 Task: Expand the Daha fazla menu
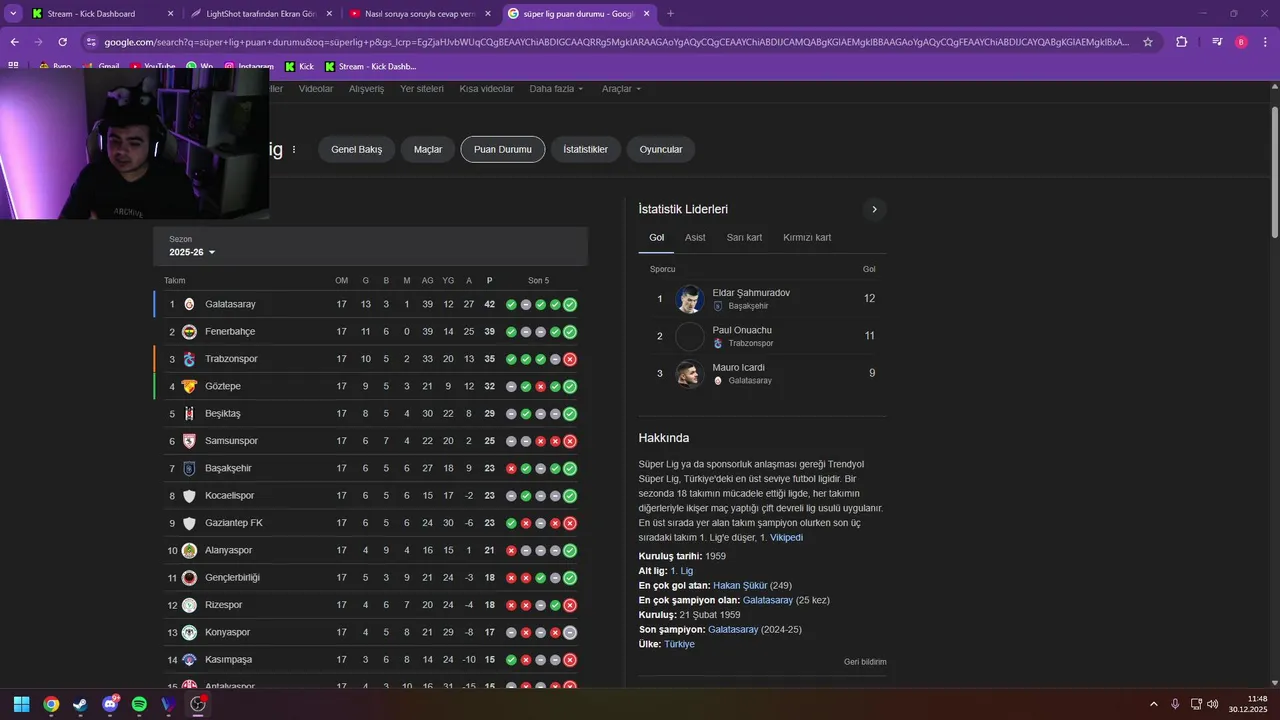pos(557,89)
